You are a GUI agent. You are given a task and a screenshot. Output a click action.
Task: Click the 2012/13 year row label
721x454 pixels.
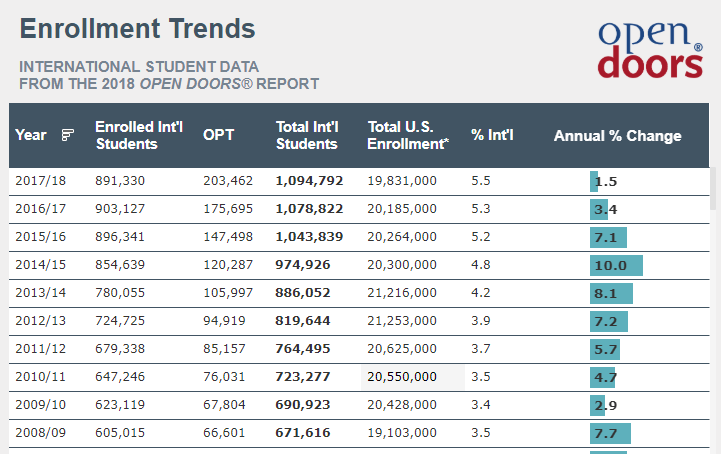pyautogui.click(x=41, y=321)
